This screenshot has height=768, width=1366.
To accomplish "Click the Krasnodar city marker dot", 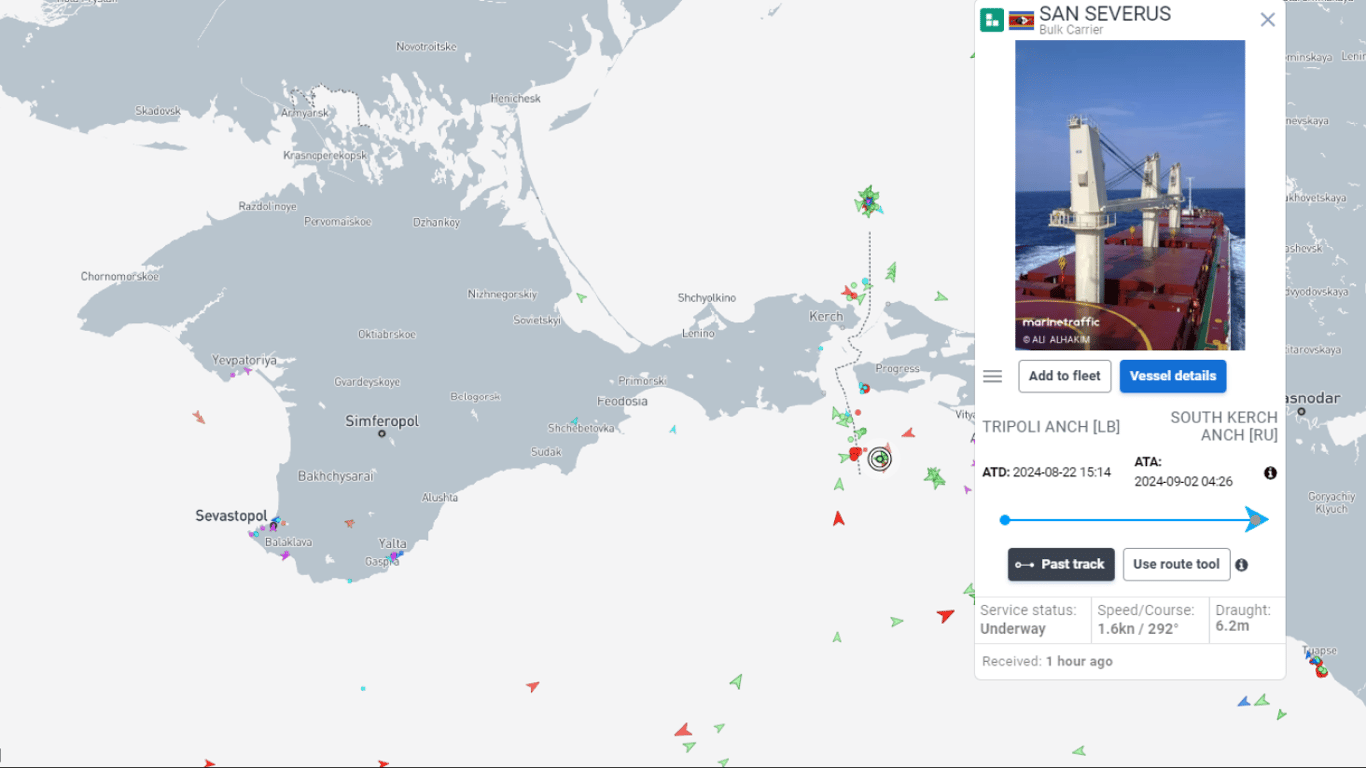I will [x=1301, y=411].
